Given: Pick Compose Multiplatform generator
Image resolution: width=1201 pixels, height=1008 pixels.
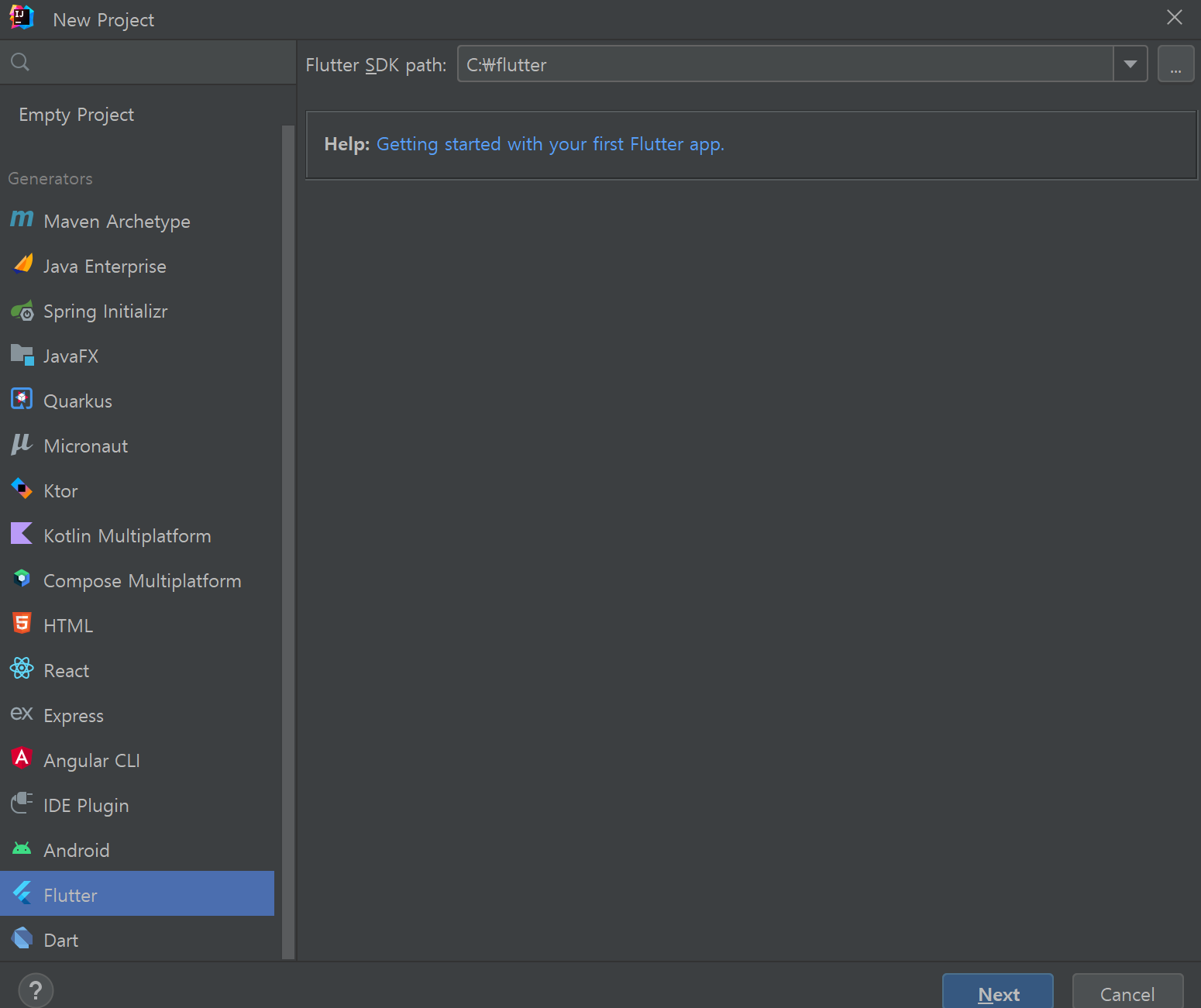Looking at the screenshot, I should pyautogui.click(x=137, y=581).
